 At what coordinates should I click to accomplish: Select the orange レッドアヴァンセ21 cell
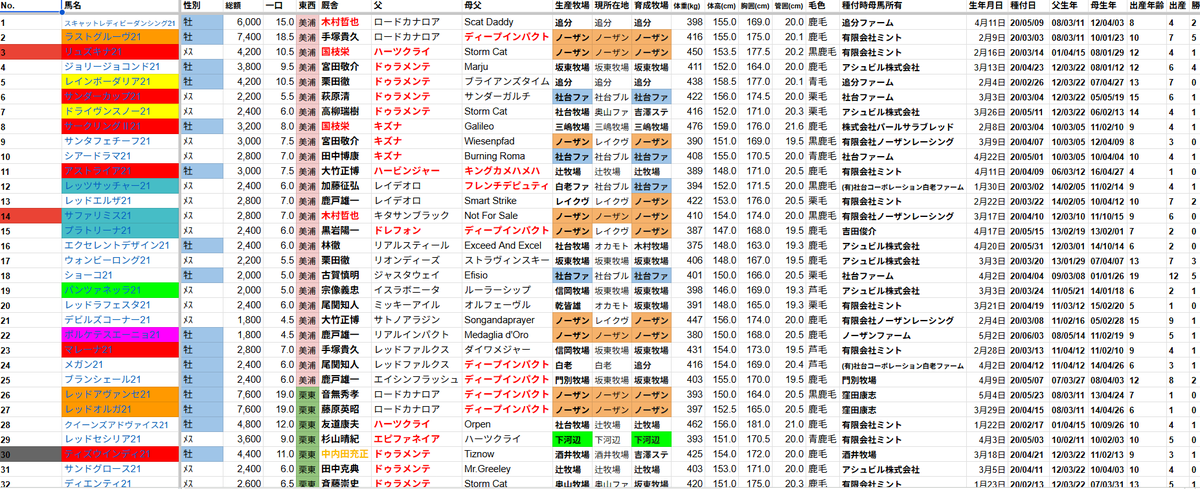point(121,395)
